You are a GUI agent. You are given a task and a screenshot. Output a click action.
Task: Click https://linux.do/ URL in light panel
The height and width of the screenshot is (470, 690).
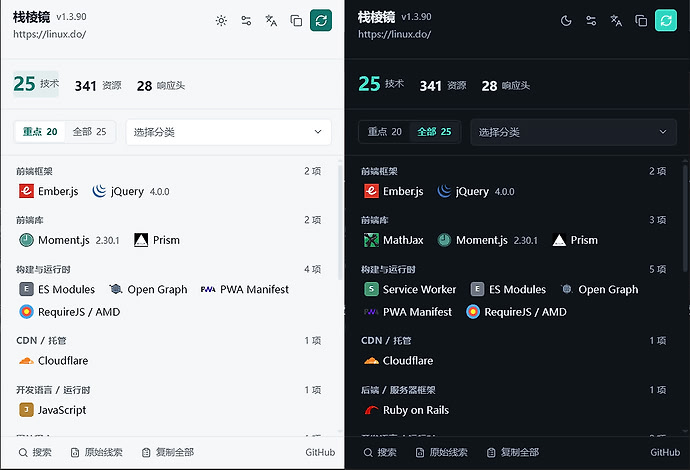click(x=49, y=34)
